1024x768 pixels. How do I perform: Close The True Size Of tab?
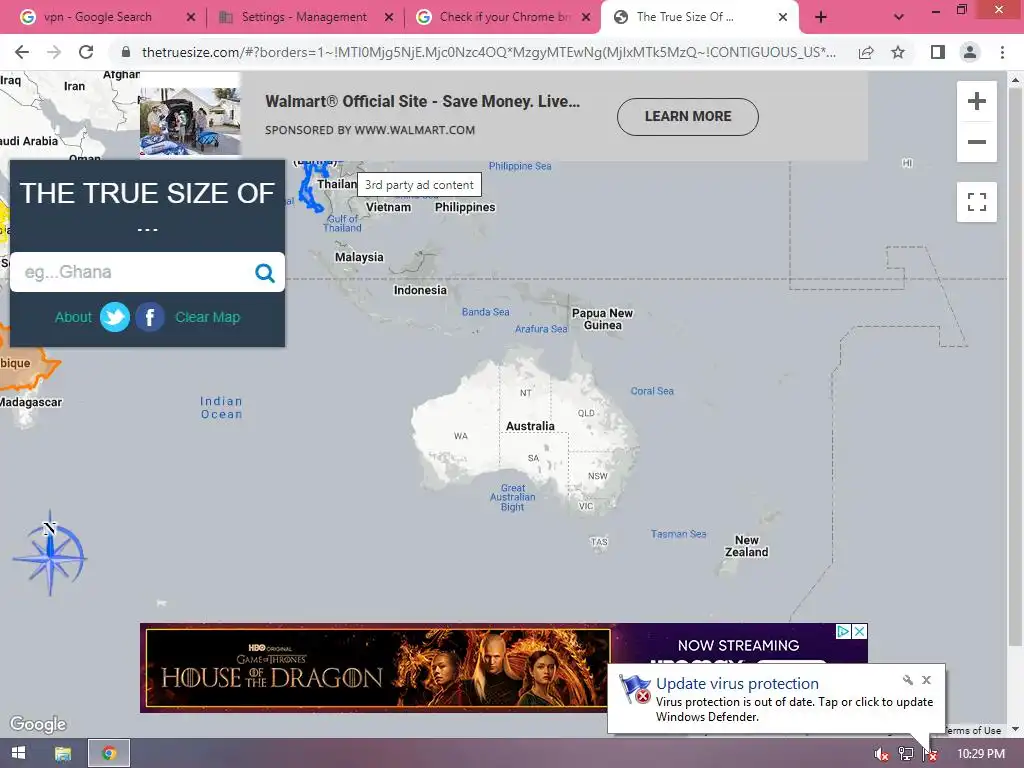point(782,18)
